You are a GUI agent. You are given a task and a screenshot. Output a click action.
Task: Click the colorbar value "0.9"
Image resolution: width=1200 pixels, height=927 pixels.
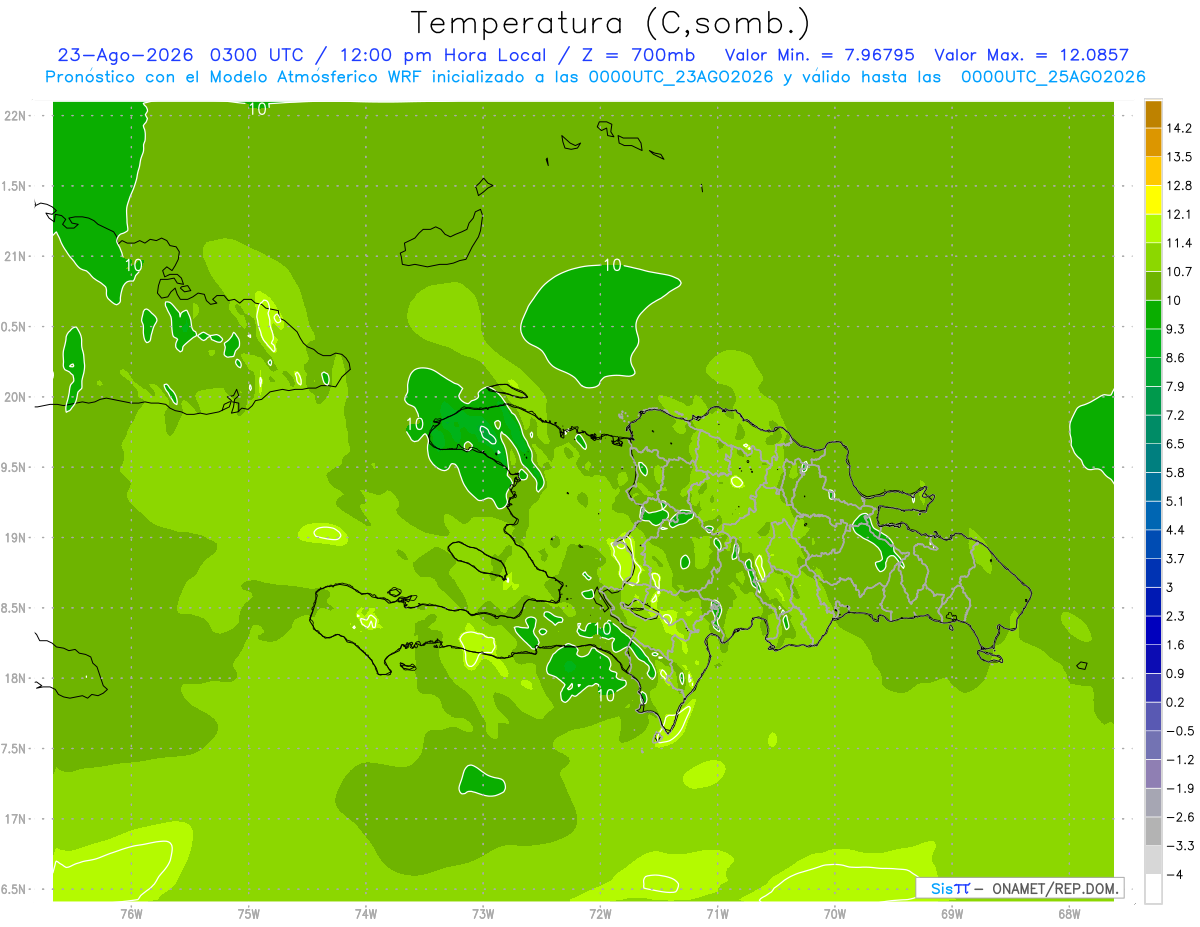(x=1176, y=673)
